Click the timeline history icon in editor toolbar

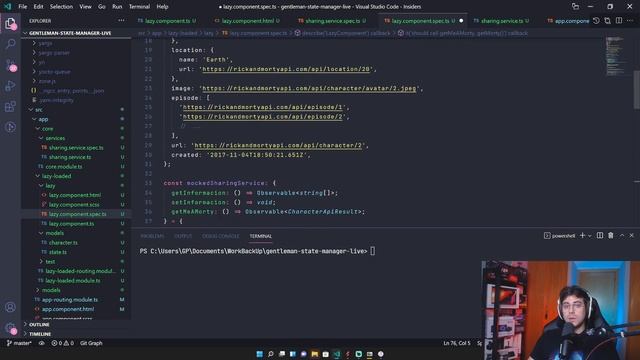pos(596,20)
